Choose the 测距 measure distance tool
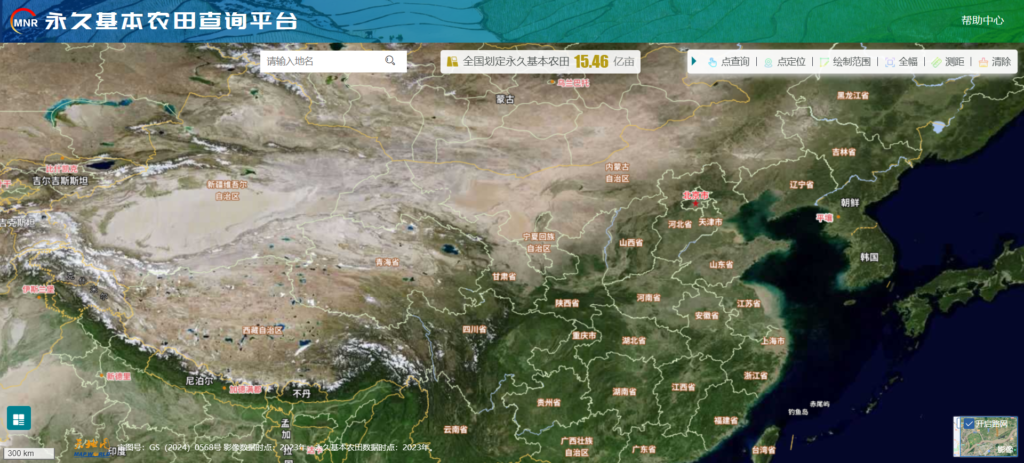The image size is (1024, 463). [948, 62]
